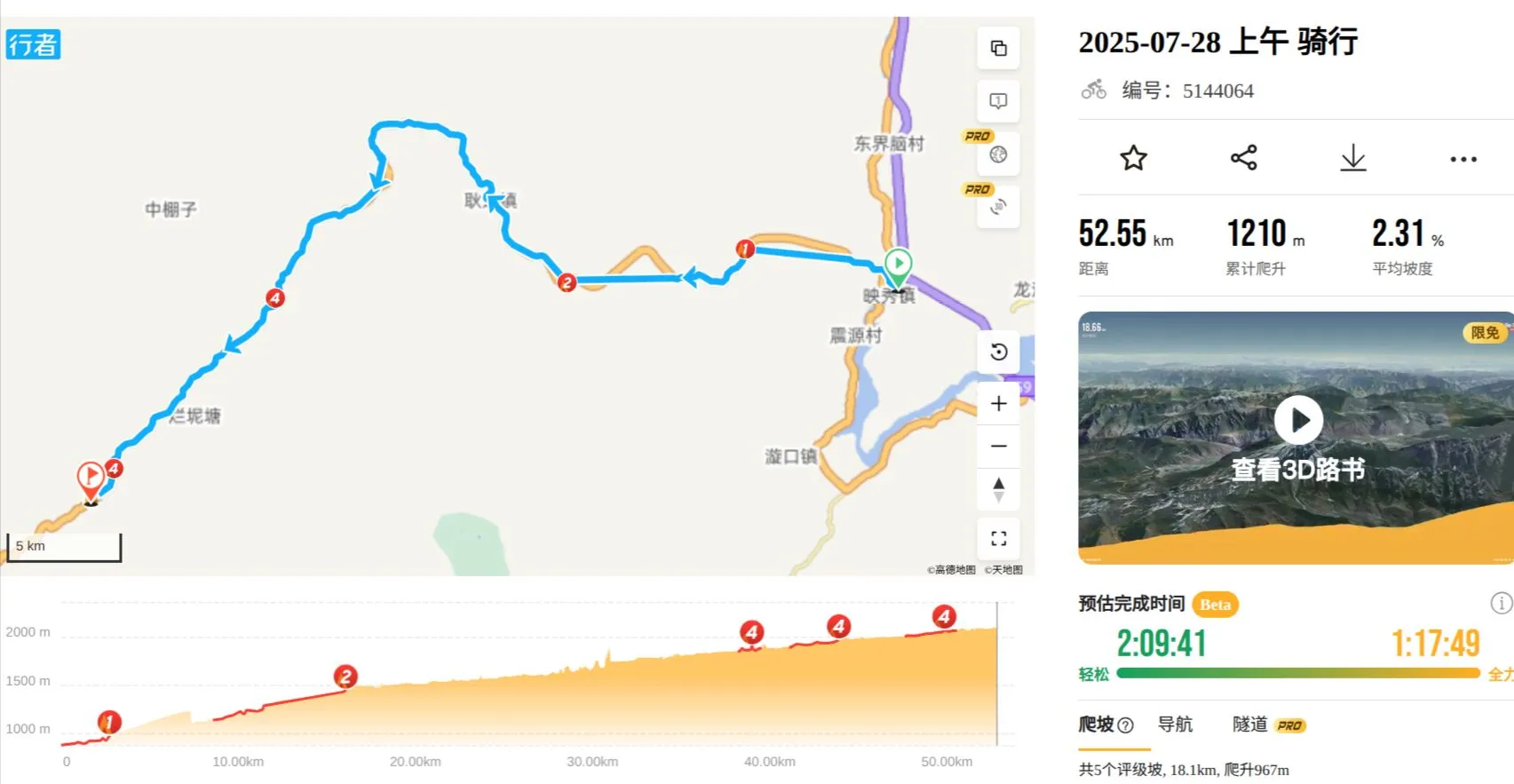Toggle PRO globe map layer

[x=998, y=154]
